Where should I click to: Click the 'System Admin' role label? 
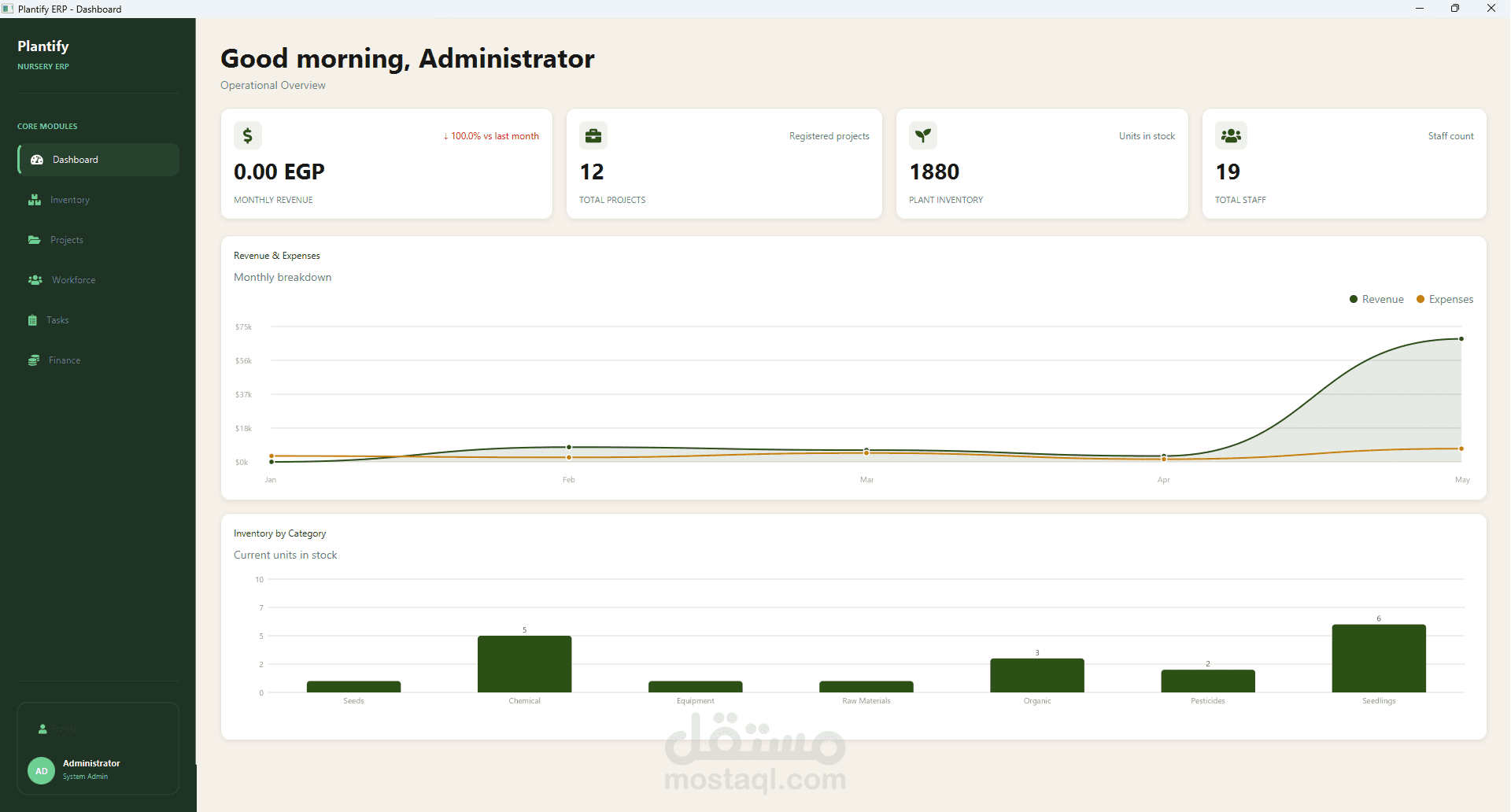(85, 777)
